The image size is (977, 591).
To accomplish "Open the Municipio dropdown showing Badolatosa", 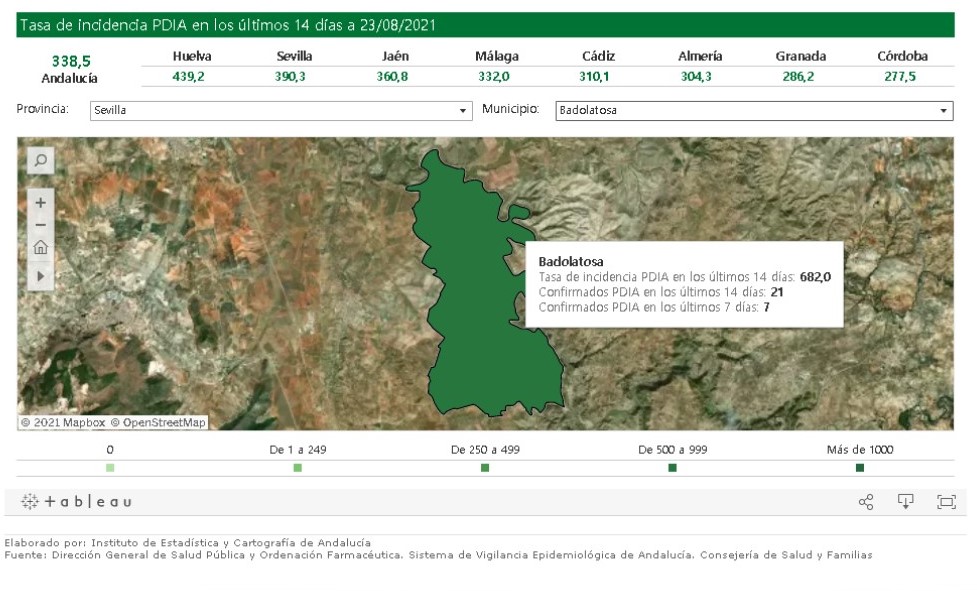I will [x=752, y=111].
